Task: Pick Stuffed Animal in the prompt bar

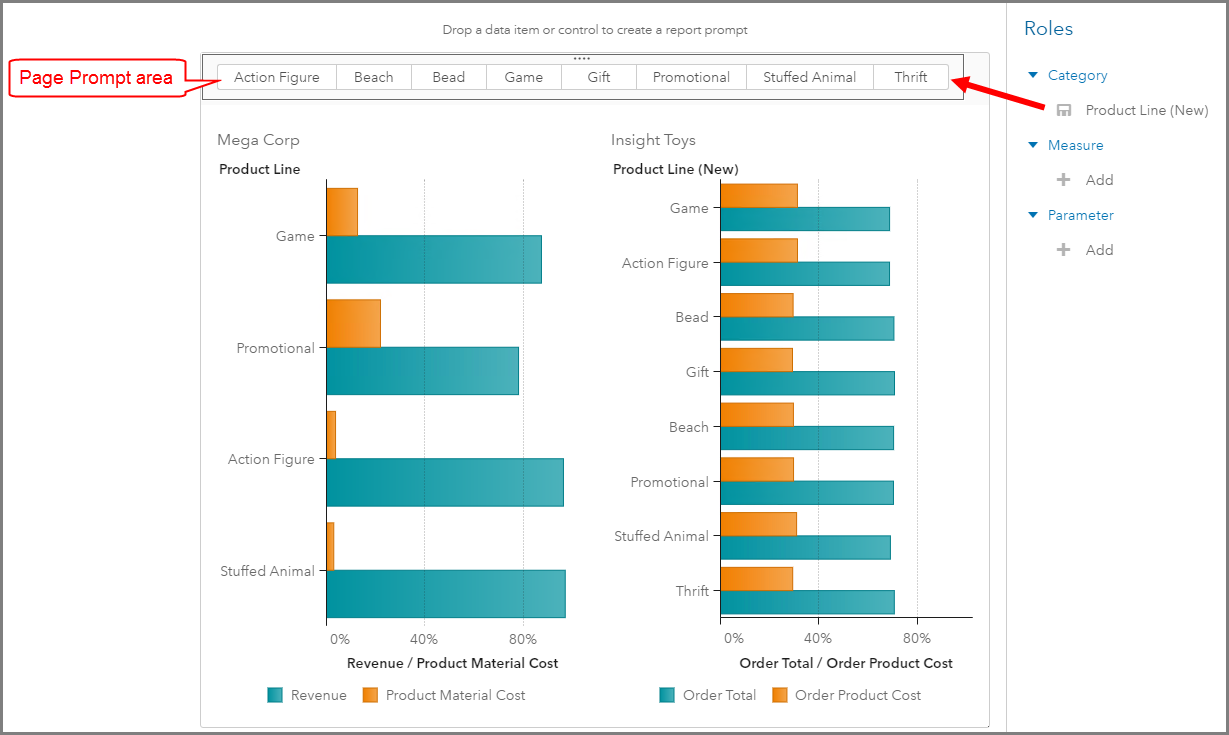Action: coord(809,78)
